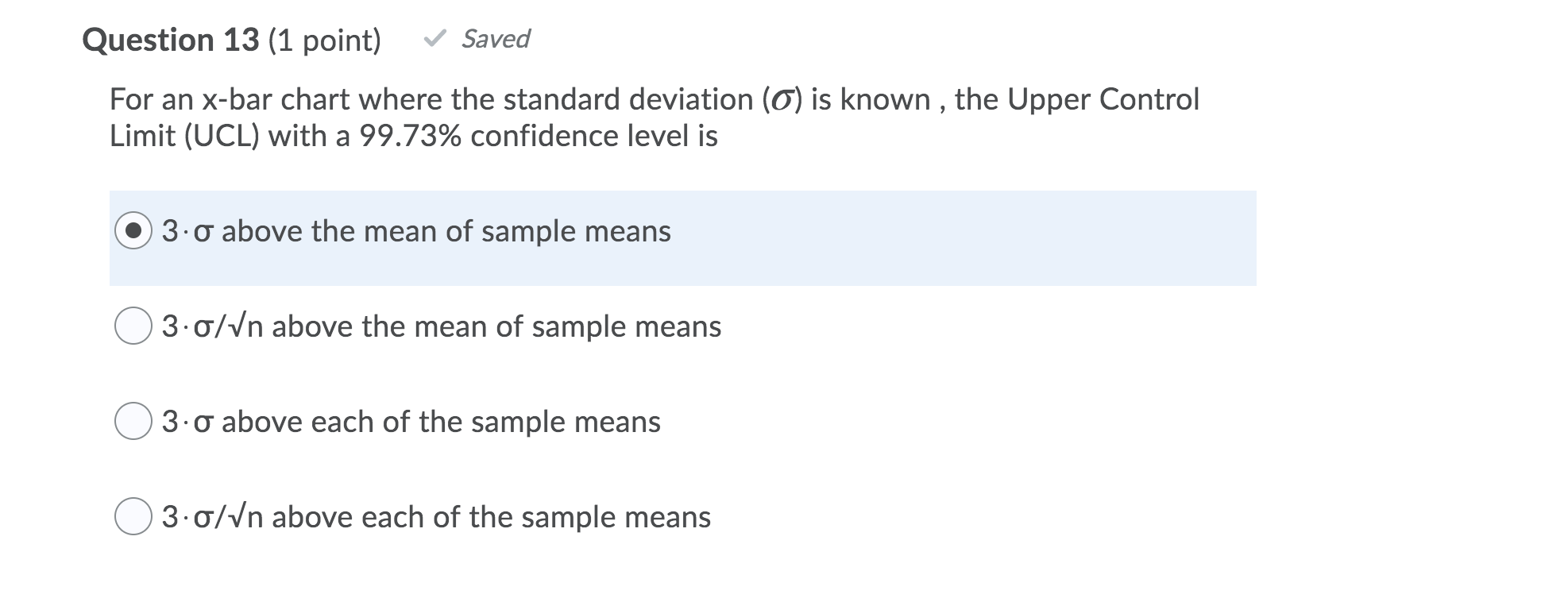Click the highlighted first answer row
This screenshot has width=1568, height=602.
coord(635,237)
